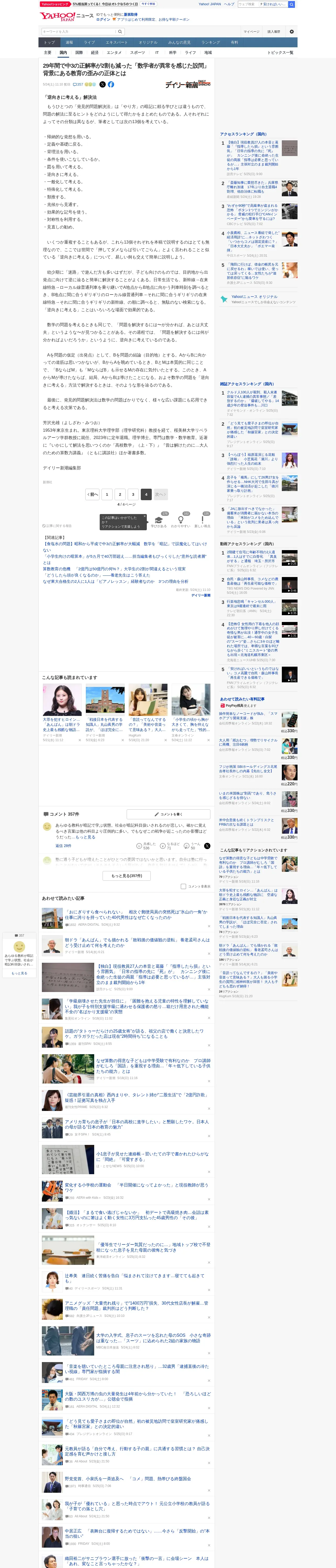
Task: Open the みんなの意見 main tab
Action: [179, 43]
